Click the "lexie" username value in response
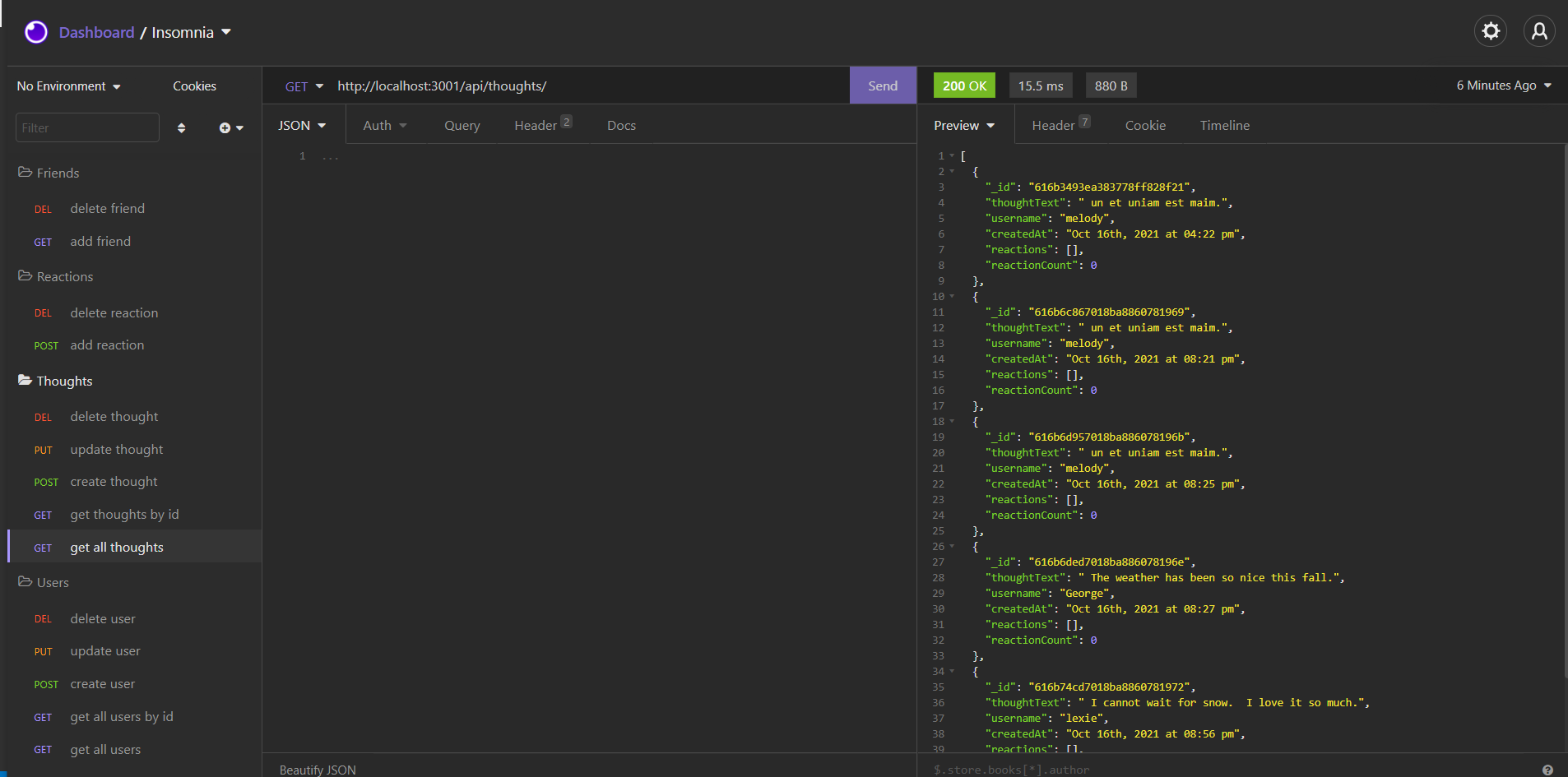 (1082, 719)
